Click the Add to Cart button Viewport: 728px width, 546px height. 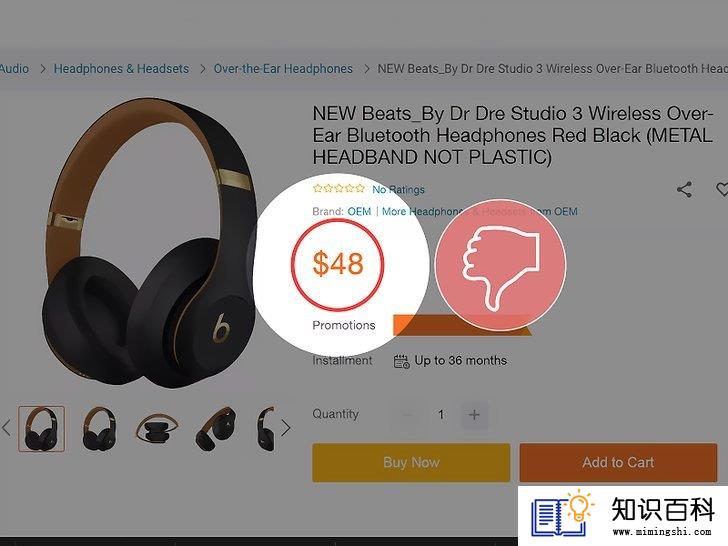tap(618, 462)
